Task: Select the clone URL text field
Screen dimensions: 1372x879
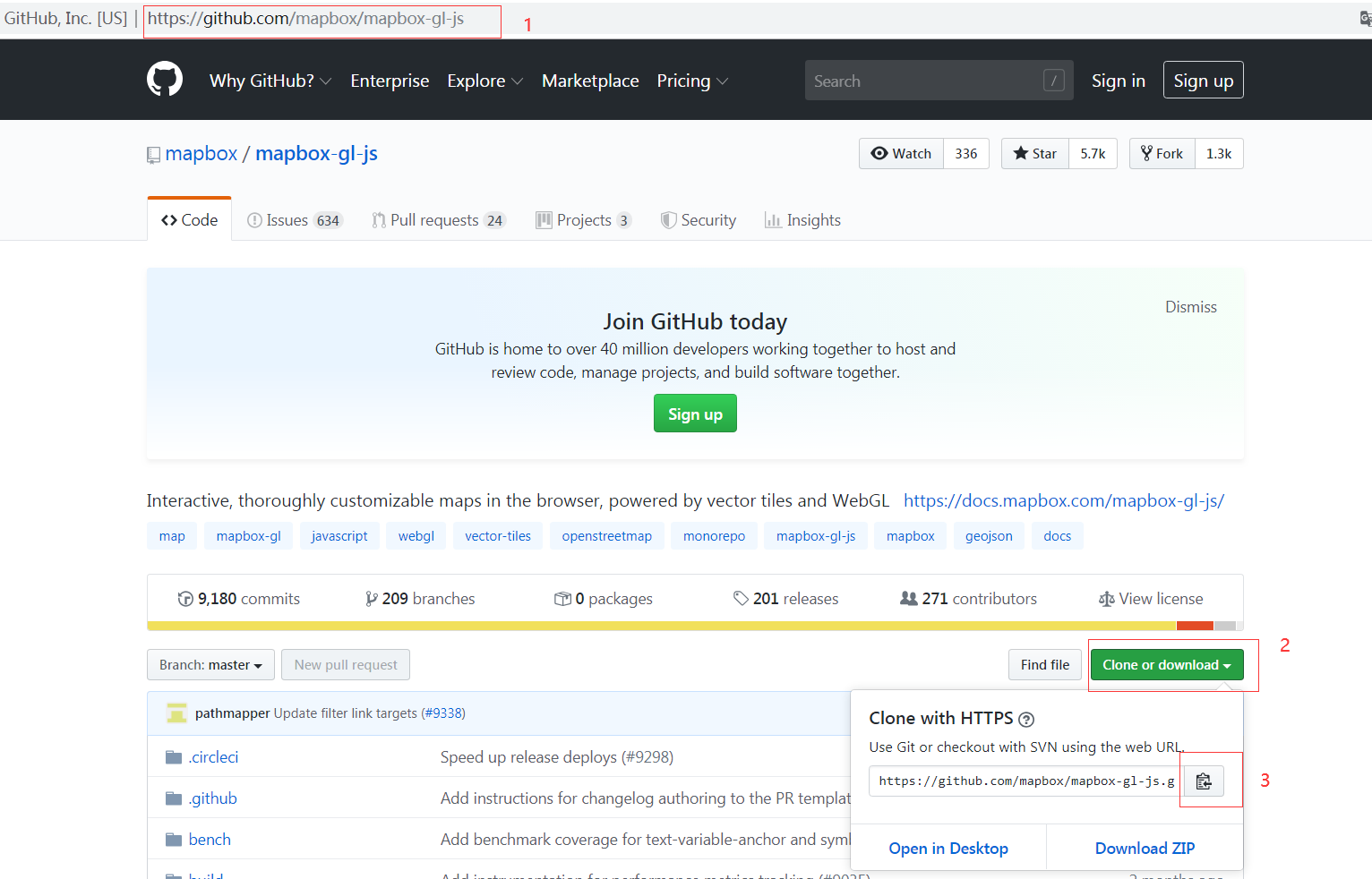Action: pos(1026,781)
